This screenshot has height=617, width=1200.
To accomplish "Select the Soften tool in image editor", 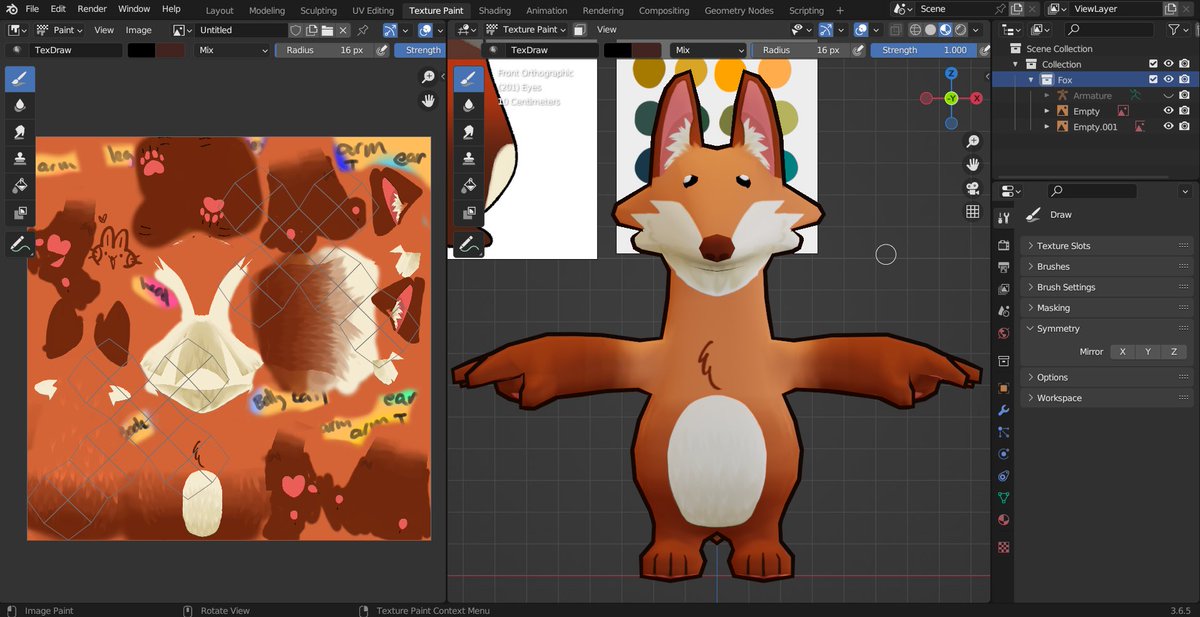I will pyautogui.click(x=20, y=105).
